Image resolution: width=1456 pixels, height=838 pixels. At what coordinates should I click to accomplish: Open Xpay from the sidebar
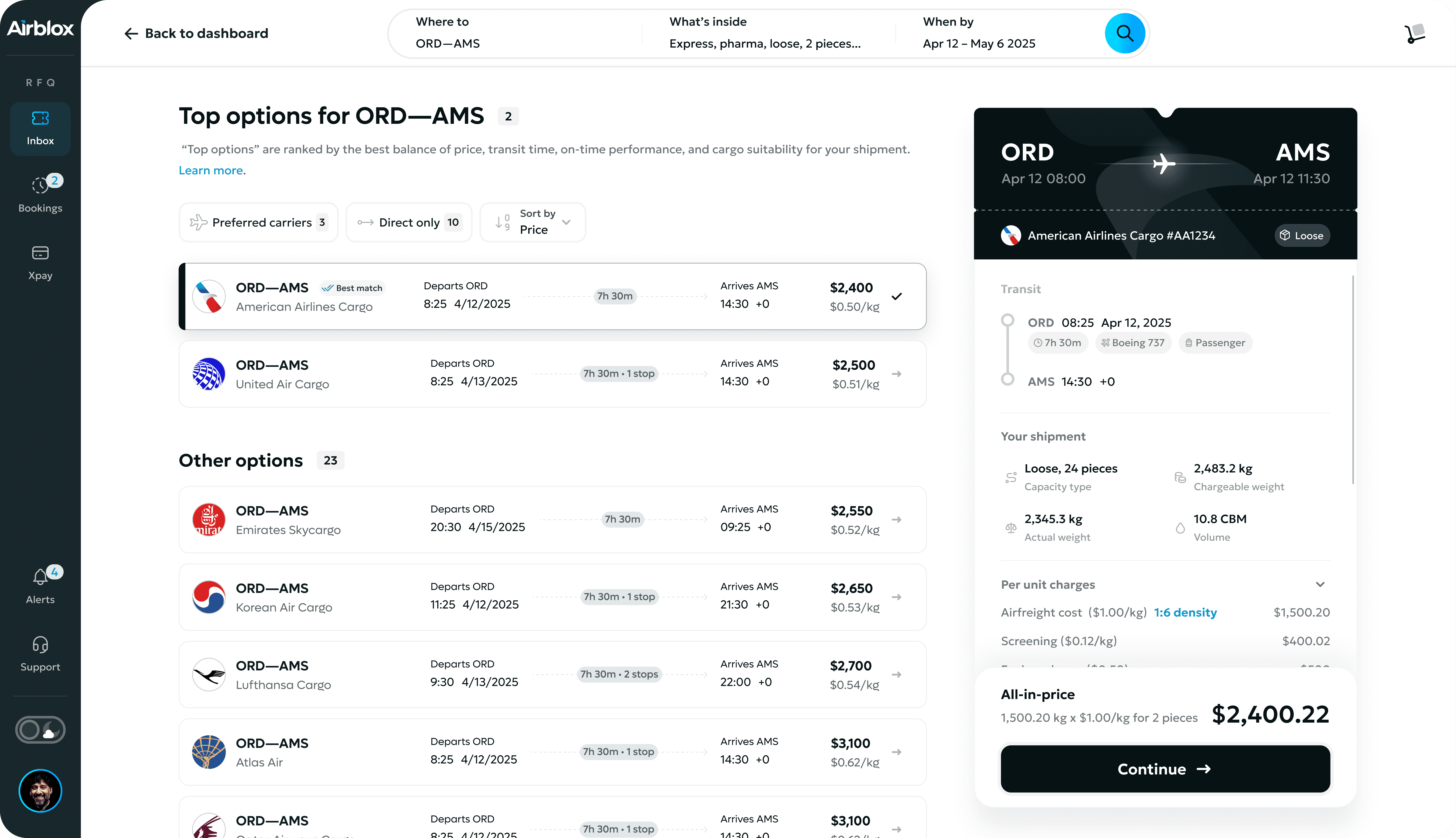click(x=40, y=263)
